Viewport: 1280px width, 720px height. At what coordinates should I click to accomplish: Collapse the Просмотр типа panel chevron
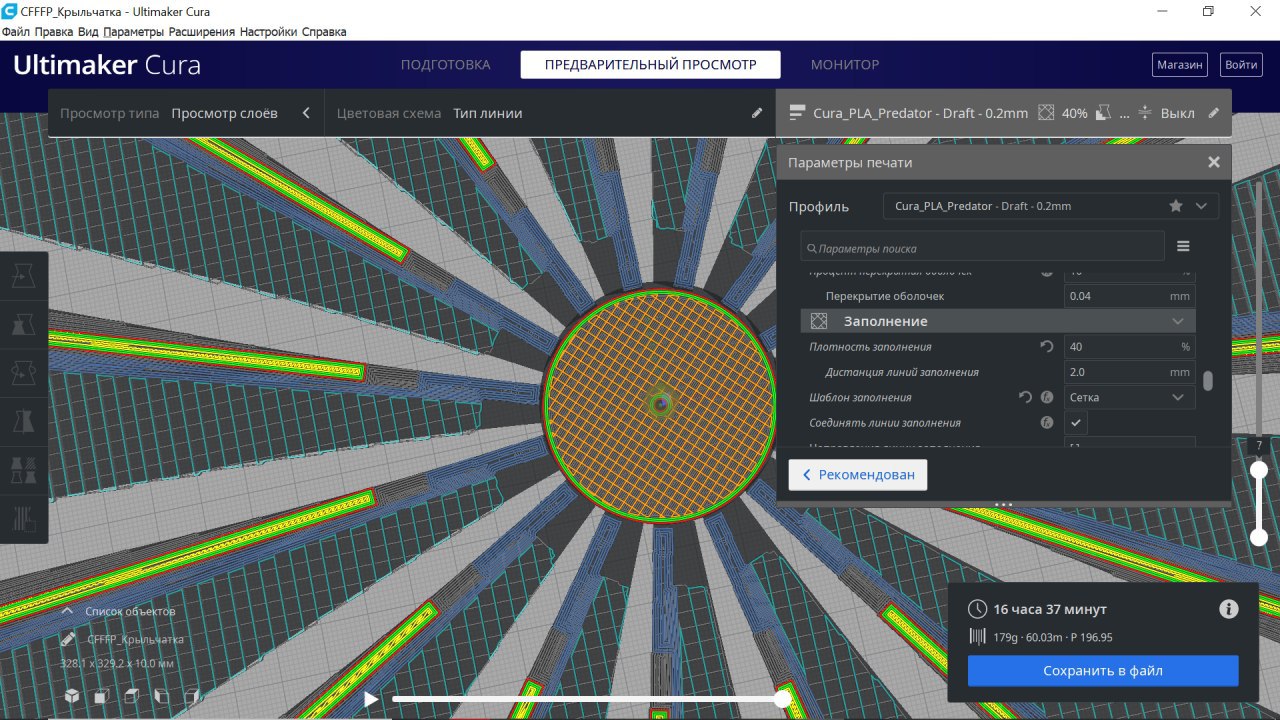point(306,113)
